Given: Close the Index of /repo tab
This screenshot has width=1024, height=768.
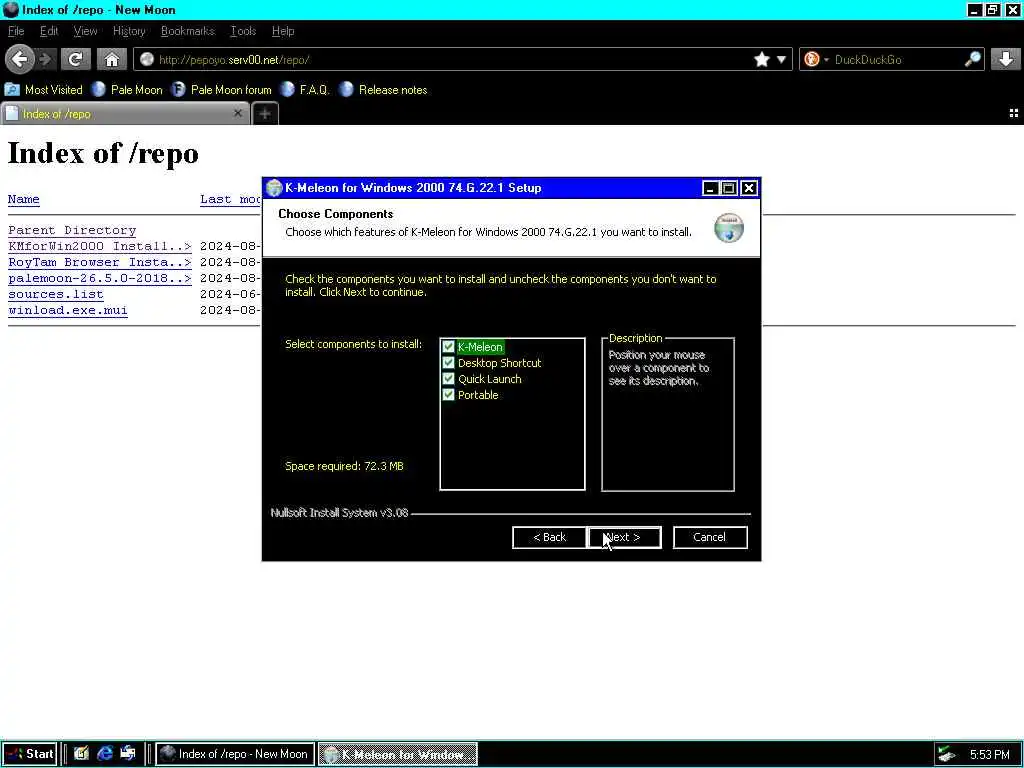Looking at the screenshot, I should 238,114.
